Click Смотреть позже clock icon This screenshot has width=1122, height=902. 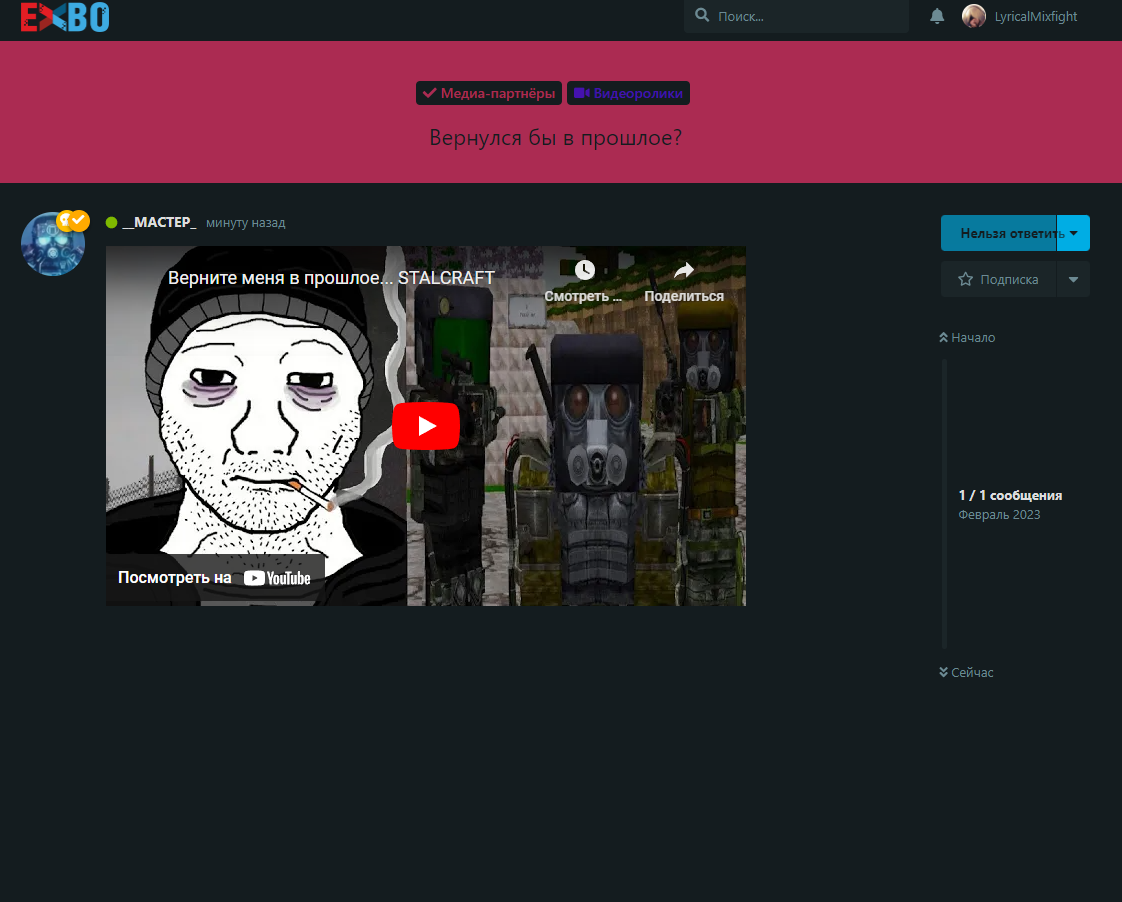click(x=585, y=270)
